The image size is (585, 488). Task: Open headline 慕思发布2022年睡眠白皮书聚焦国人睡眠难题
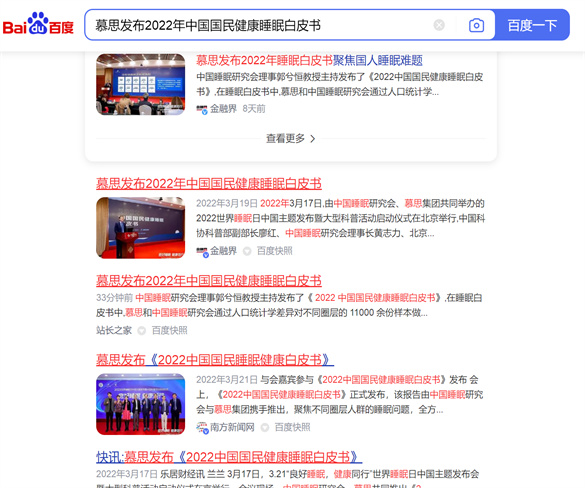coord(309,60)
